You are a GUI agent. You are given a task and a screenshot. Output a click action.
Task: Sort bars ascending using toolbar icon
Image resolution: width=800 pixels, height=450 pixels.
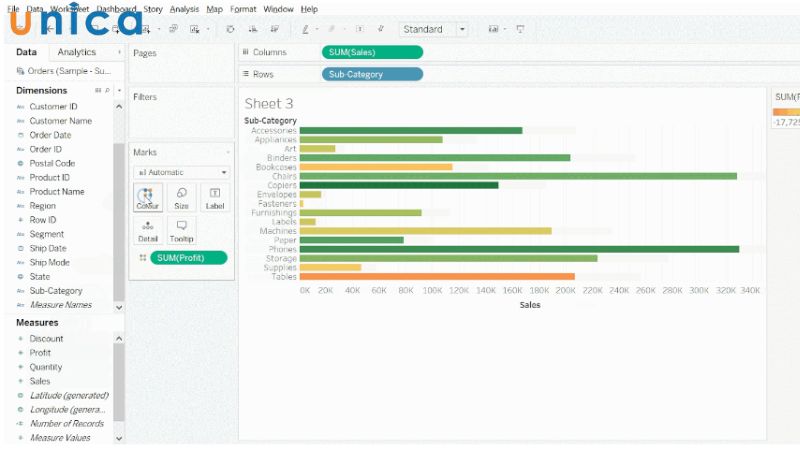point(251,30)
